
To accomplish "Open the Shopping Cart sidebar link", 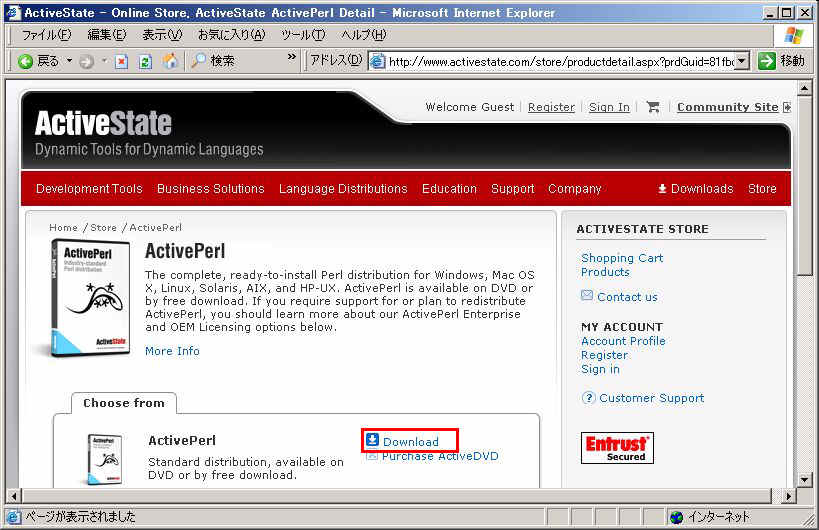I will [622, 258].
